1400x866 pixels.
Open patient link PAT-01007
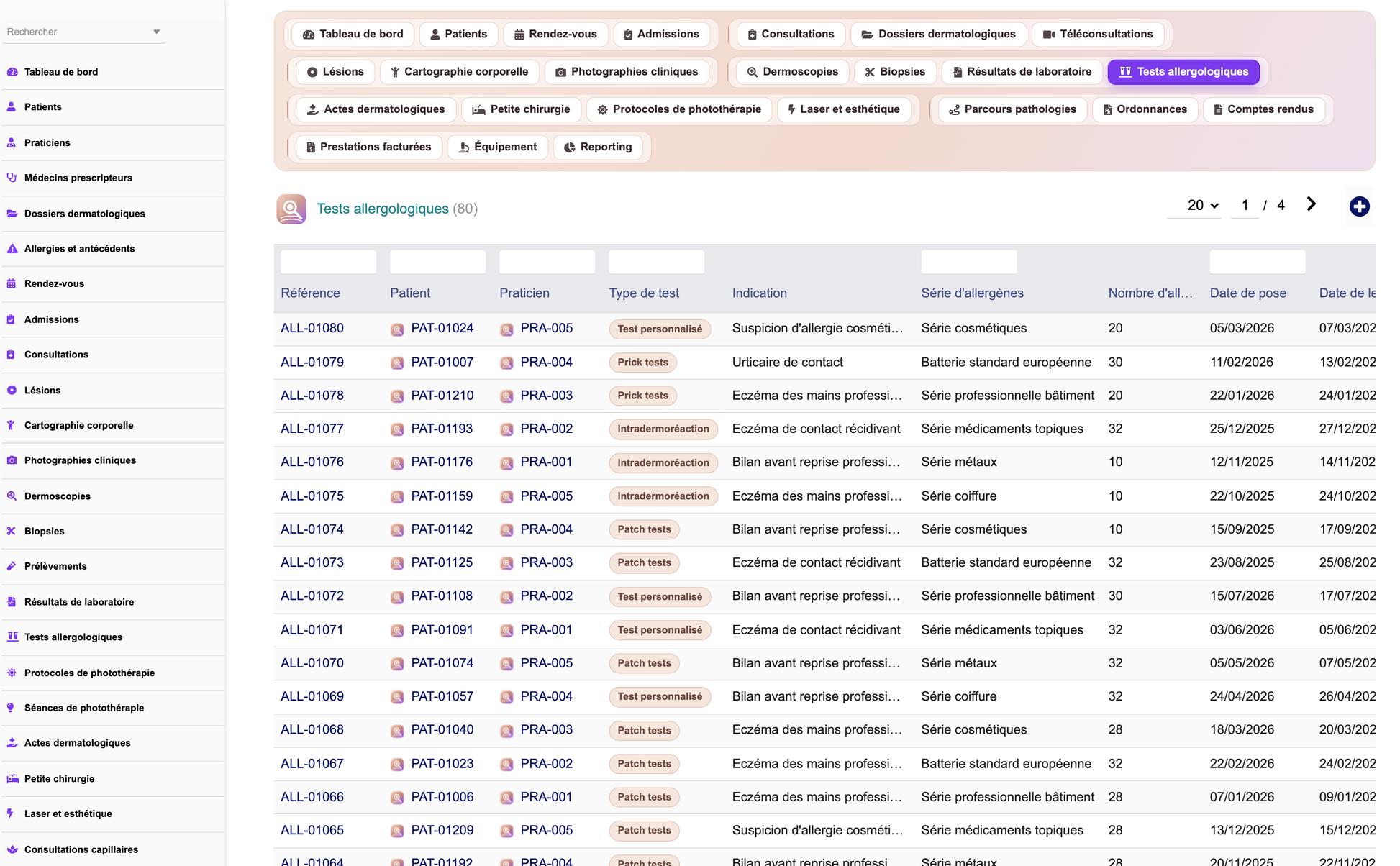(442, 362)
